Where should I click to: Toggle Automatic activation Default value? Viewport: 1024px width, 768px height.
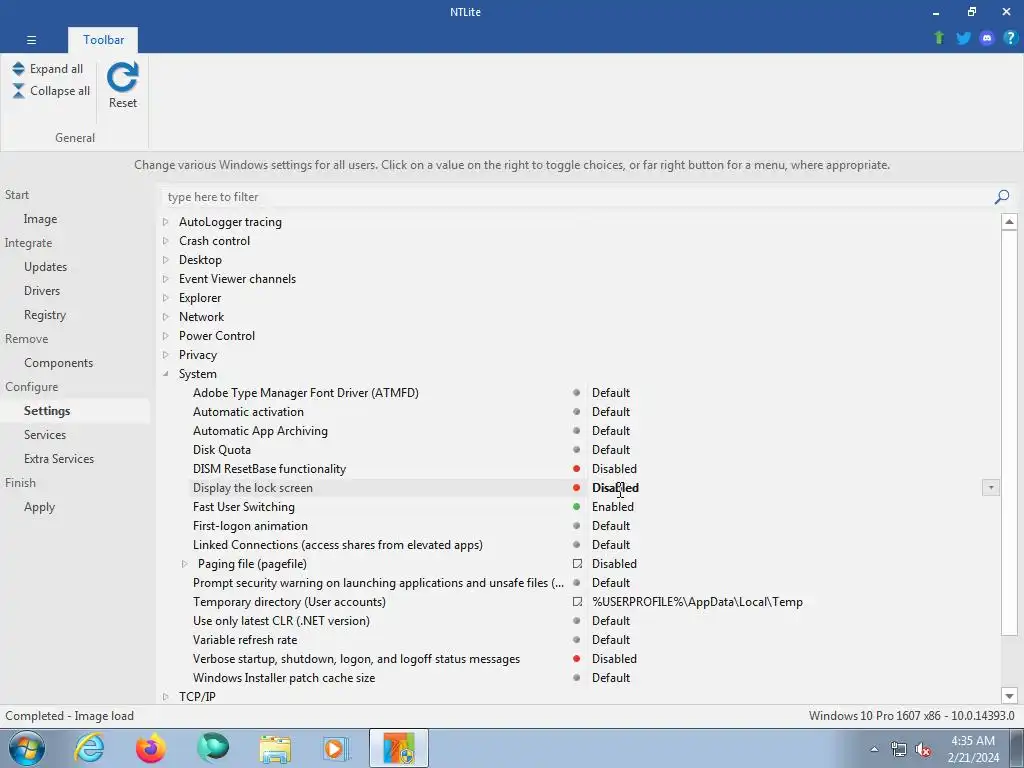(x=611, y=412)
